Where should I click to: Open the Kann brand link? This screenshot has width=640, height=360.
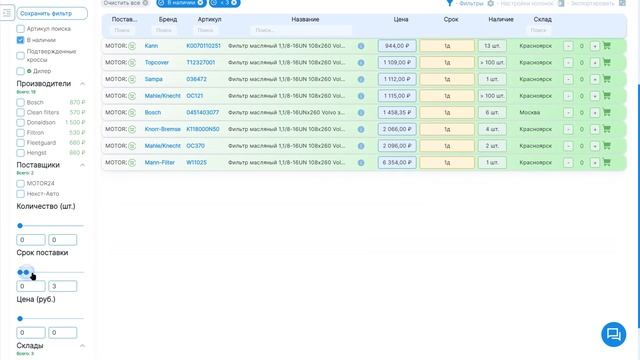point(151,46)
